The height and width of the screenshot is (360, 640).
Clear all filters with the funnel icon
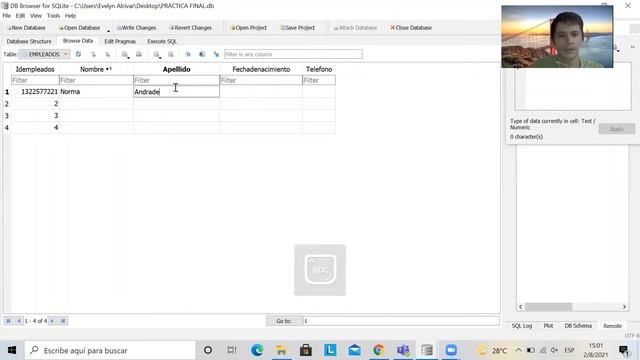coord(93,54)
